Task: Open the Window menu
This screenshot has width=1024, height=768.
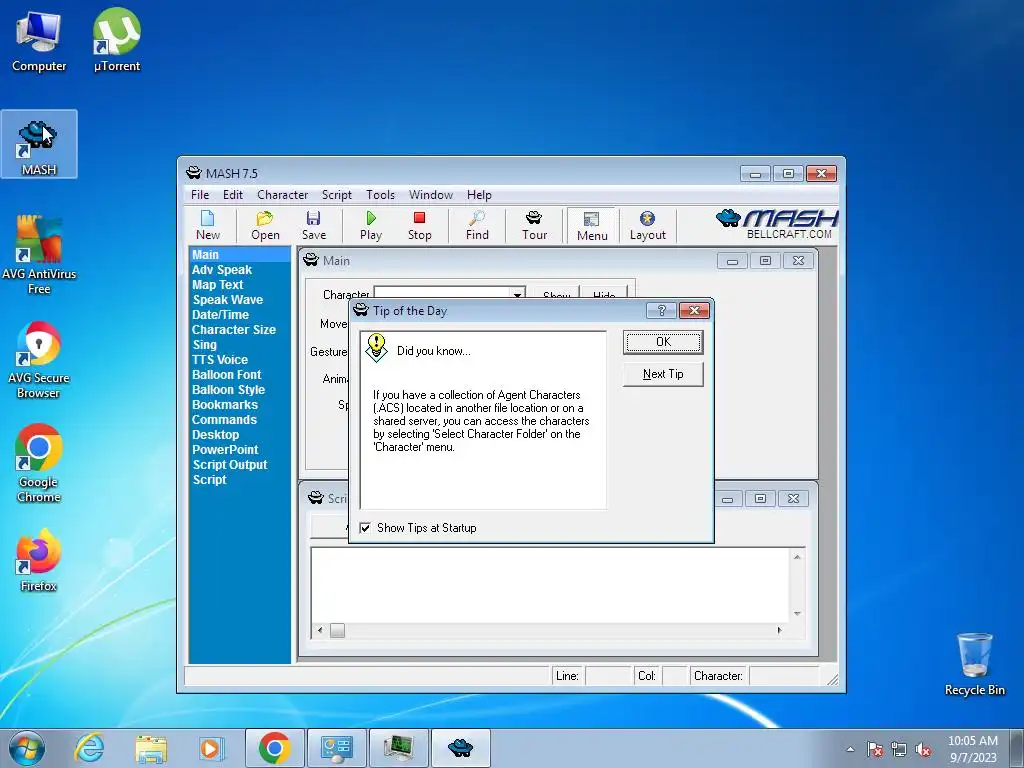Action: coord(430,195)
